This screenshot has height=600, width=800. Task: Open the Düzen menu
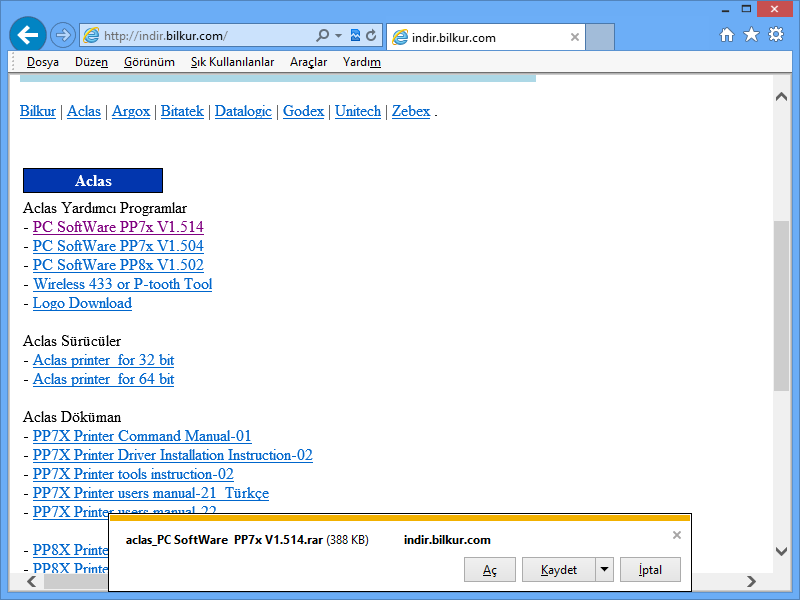(x=91, y=62)
